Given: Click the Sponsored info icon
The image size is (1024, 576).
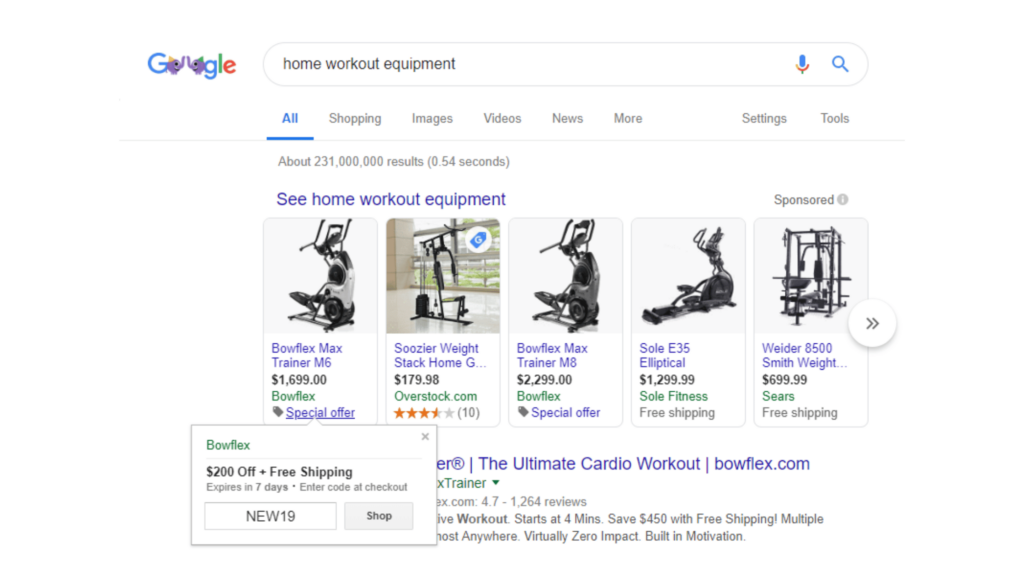Looking at the screenshot, I should pyautogui.click(x=843, y=199).
